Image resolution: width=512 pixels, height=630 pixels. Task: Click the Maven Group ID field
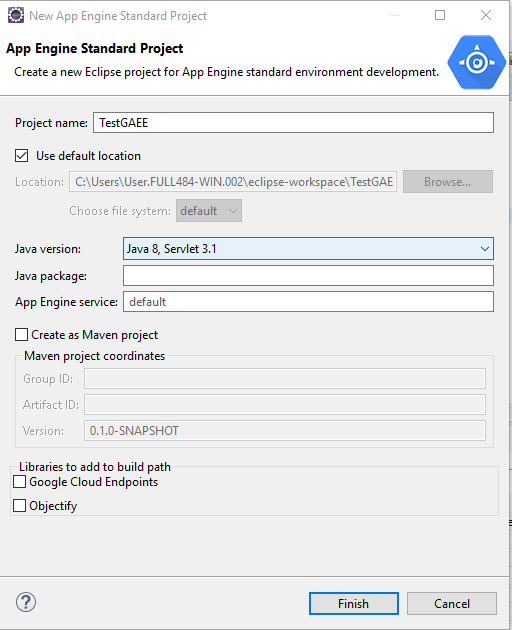point(285,378)
